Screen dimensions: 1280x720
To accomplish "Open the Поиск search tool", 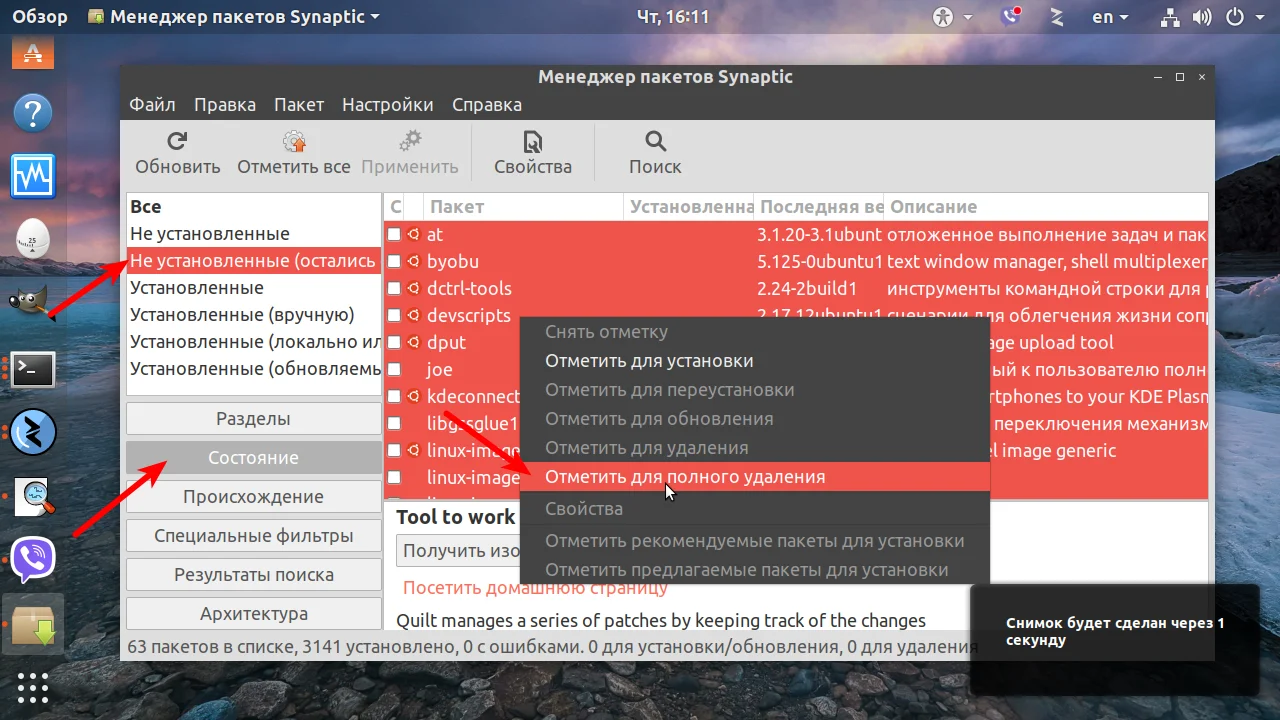I will point(655,153).
